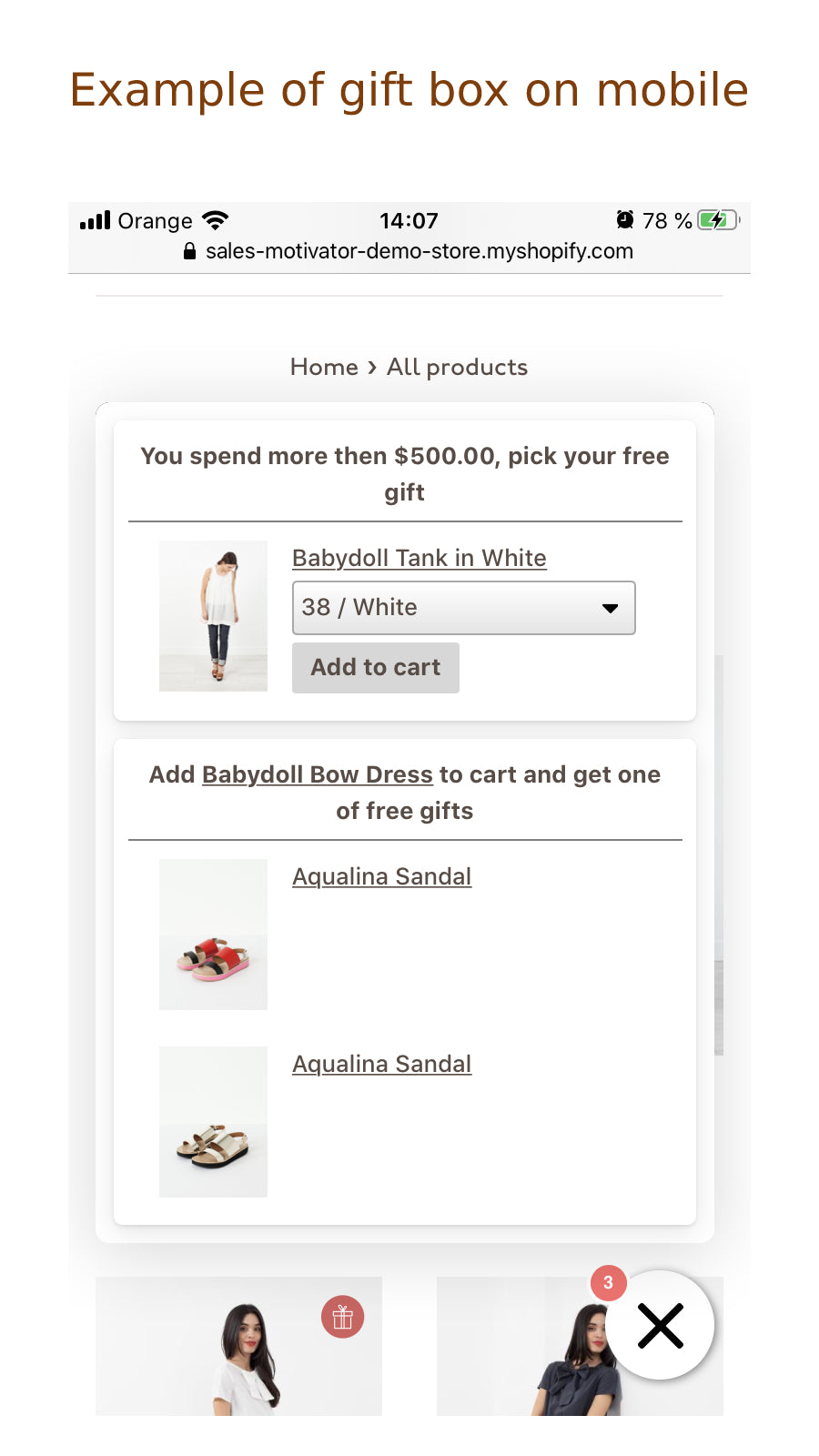Click the red badge showing 3

pos(608,1282)
